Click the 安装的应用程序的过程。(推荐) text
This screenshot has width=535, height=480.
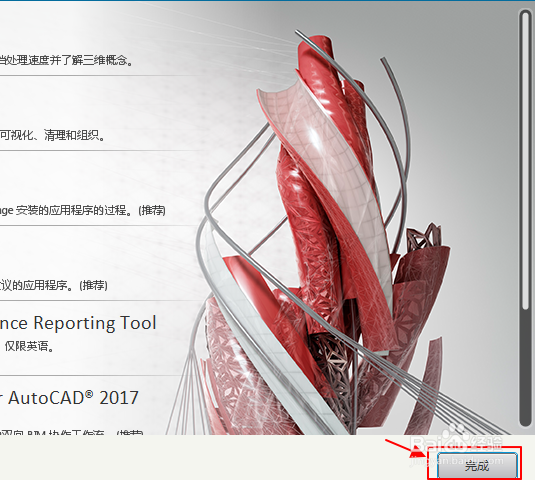pyautogui.click(x=91, y=210)
